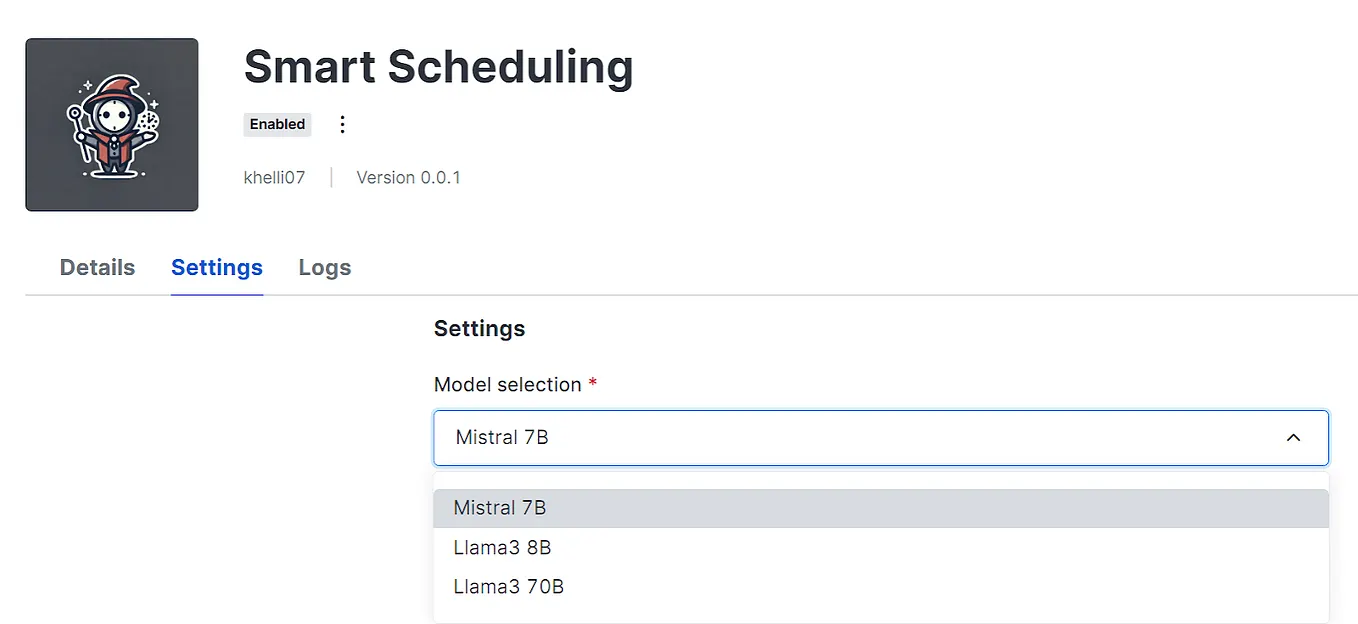1358x624 pixels.
Task: Click the Model selection combo box
Action: click(x=860, y=438)
